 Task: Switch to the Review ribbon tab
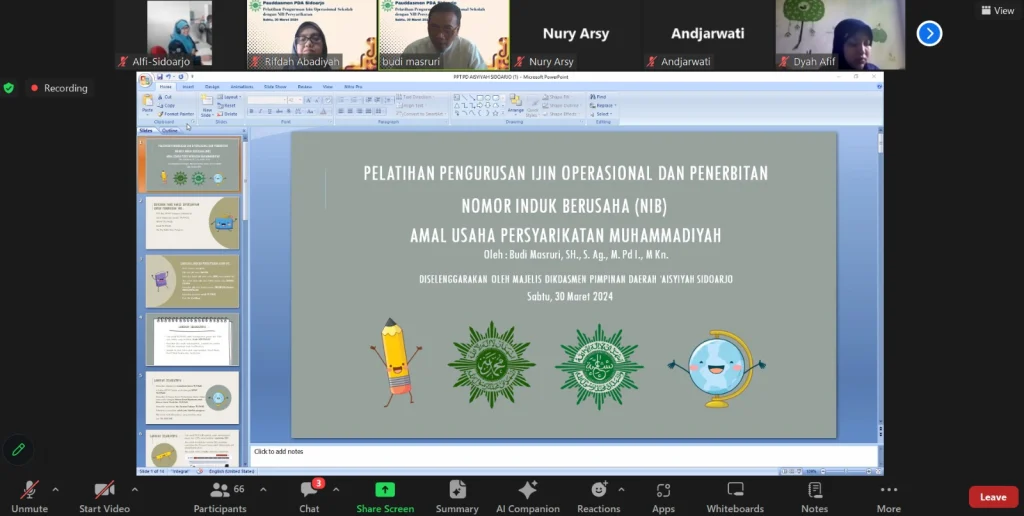[x=304, y=86]
